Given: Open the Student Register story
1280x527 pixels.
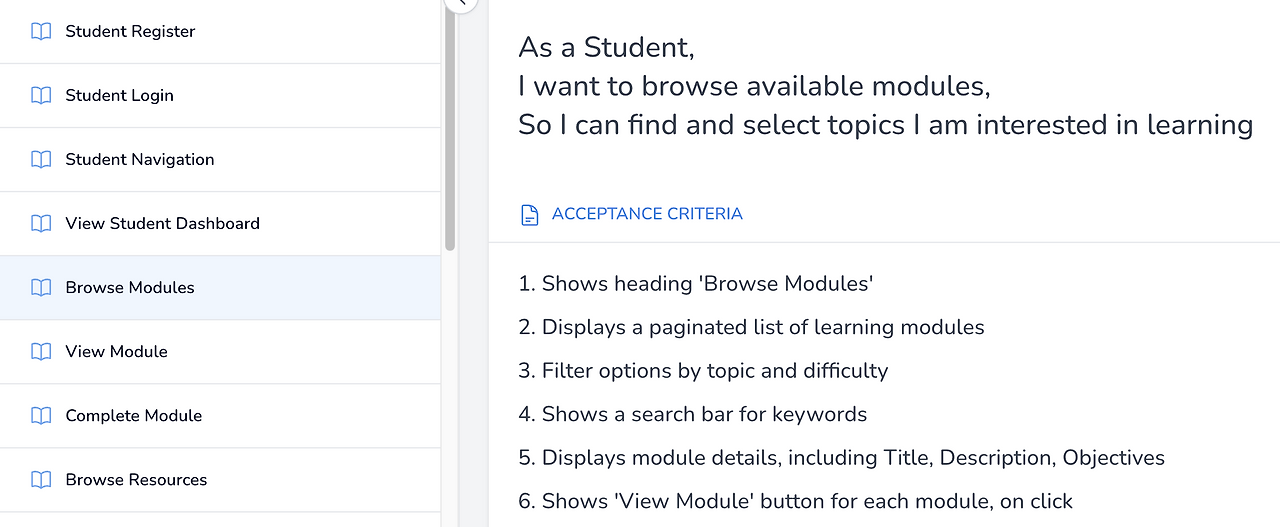Looking at the screenshot, I should (130, 32).
